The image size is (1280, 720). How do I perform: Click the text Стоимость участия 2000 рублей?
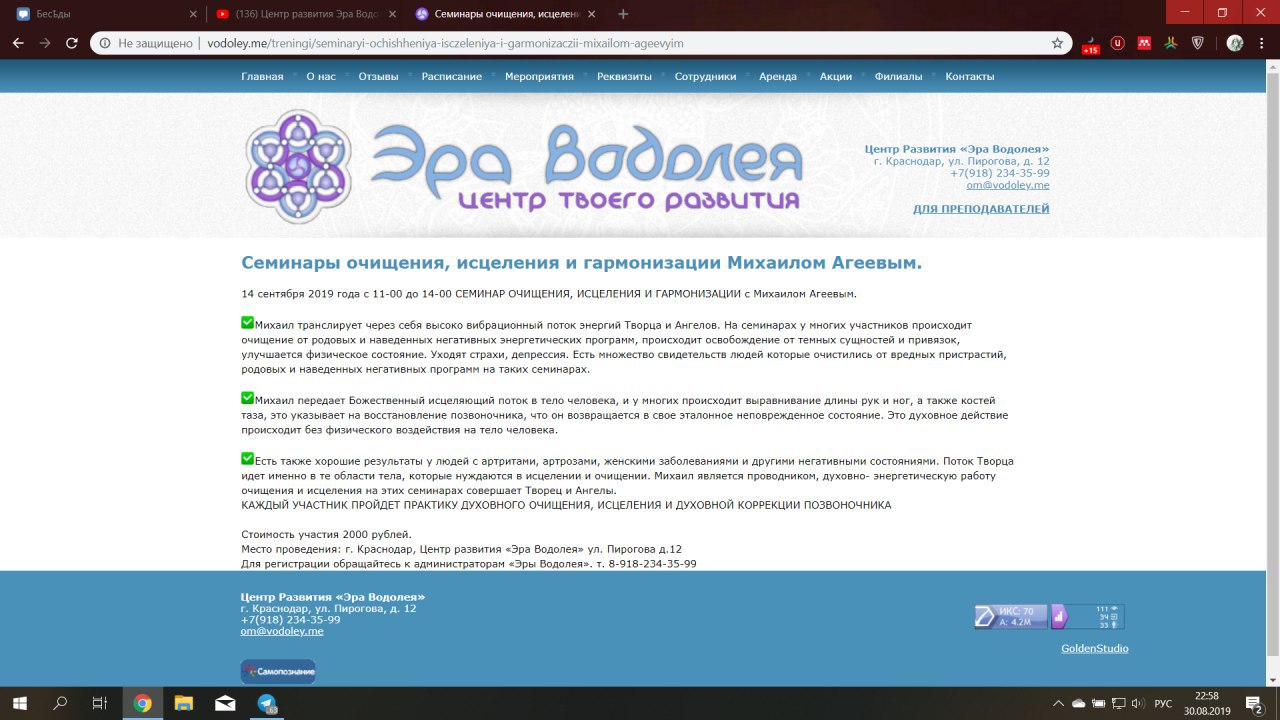(x=326, y=534)
